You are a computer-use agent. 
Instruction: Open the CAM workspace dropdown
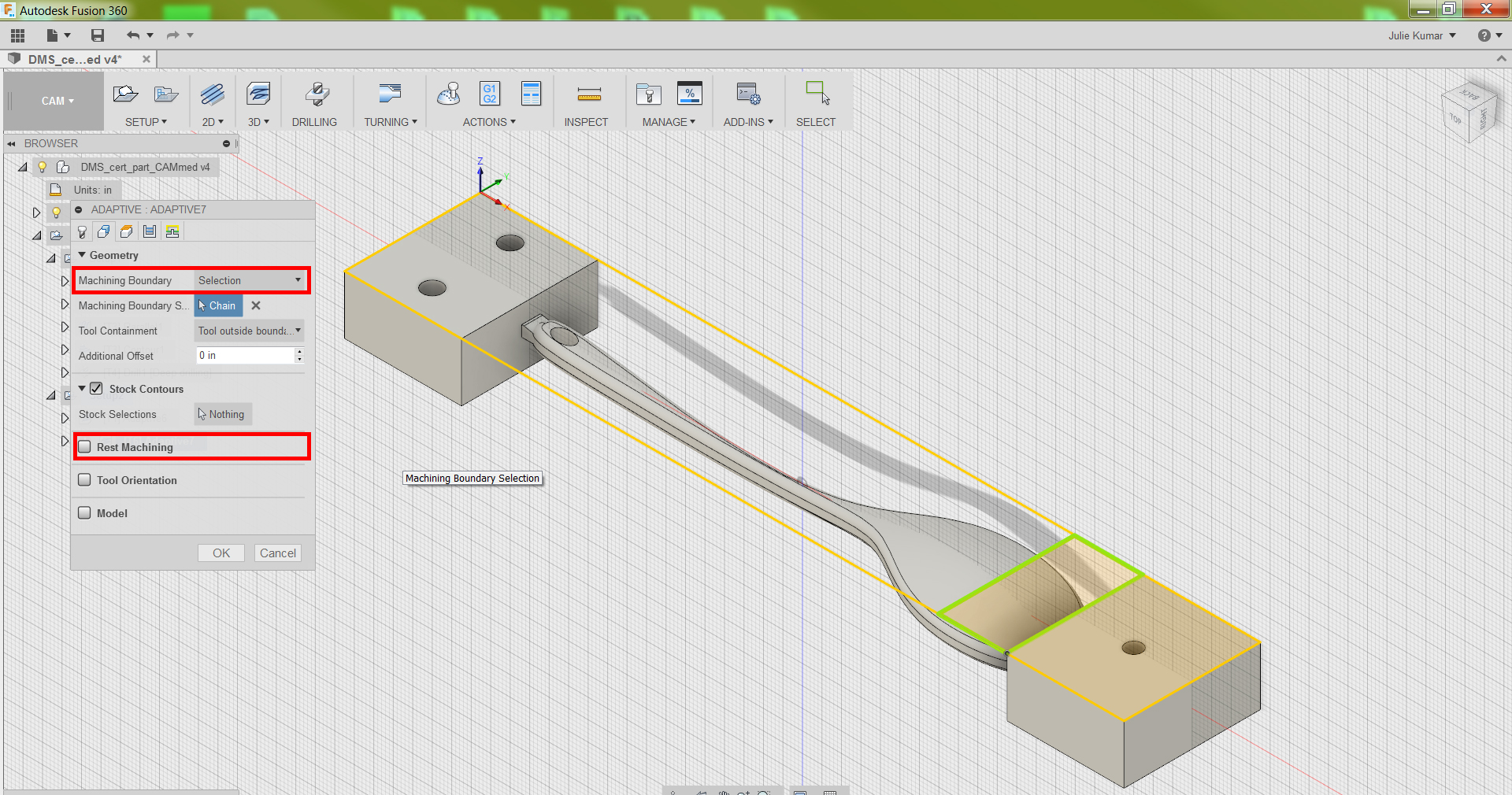click(57, 101)
